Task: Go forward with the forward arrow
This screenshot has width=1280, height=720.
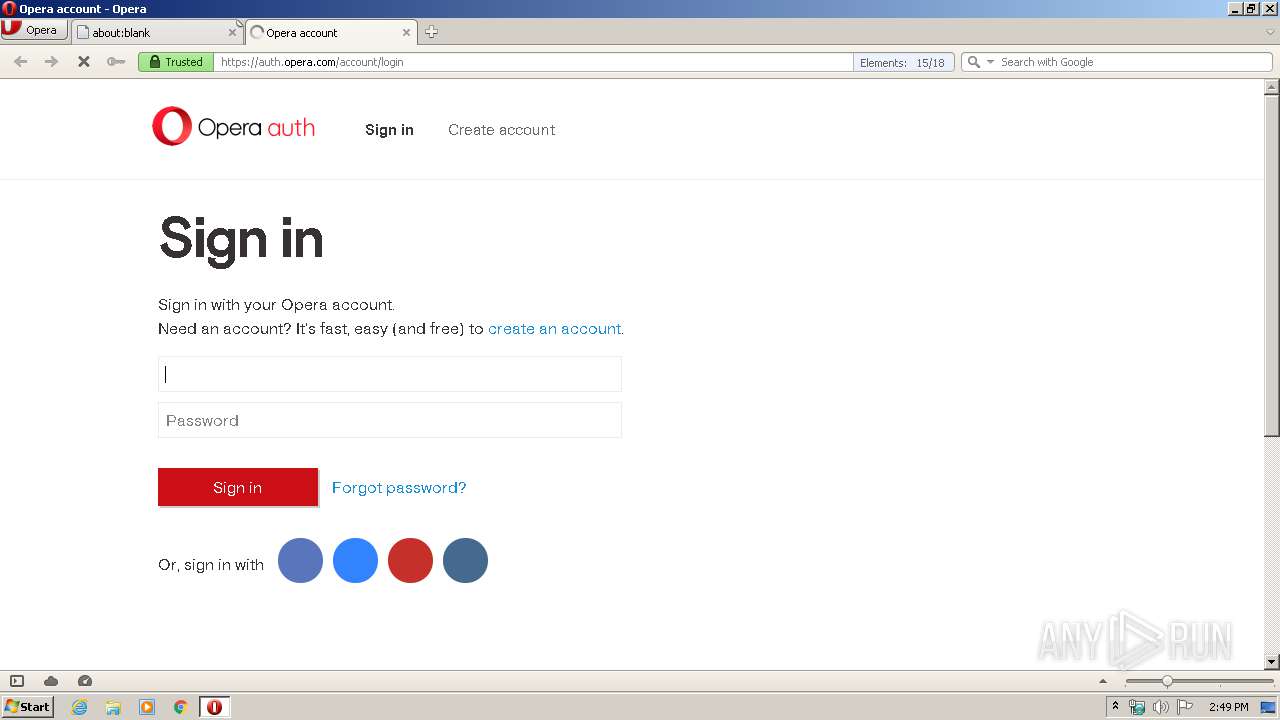Action: [51, 62]
